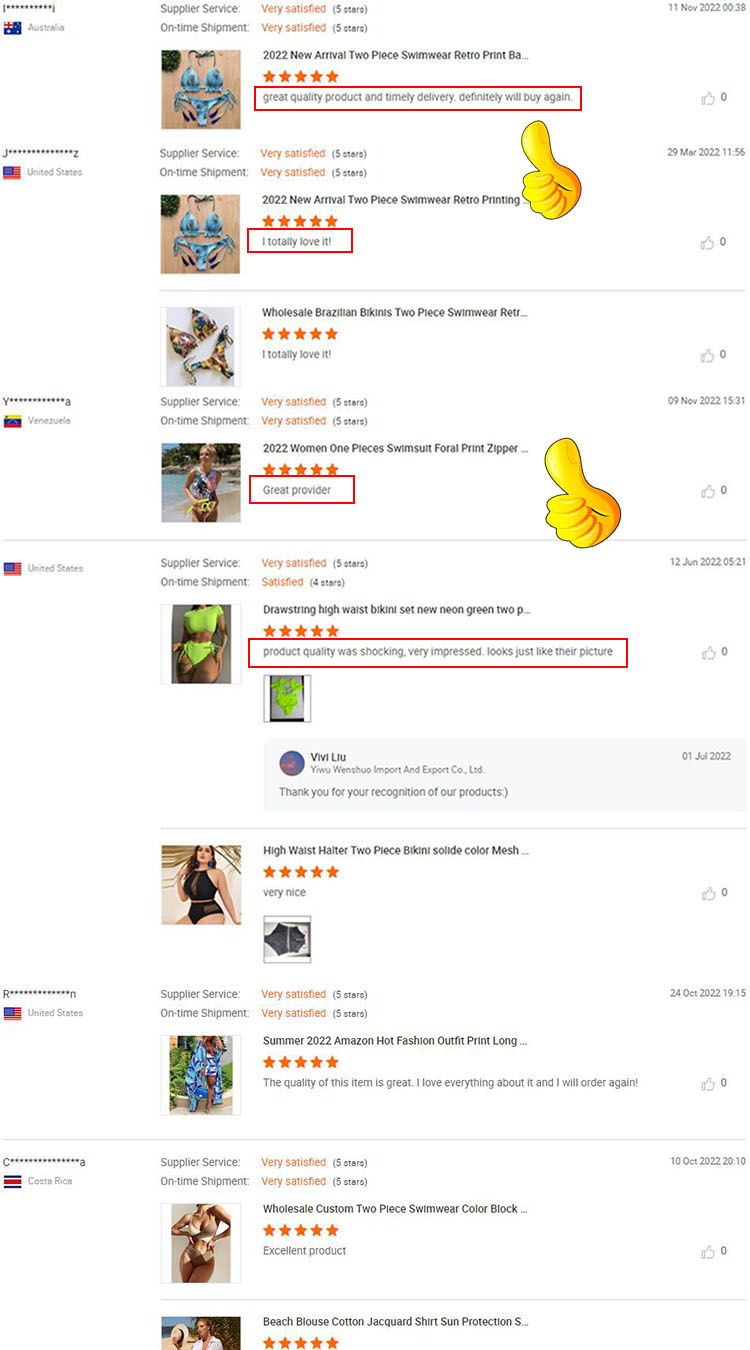Like the 'great quality product and timely delivery' review
Screen dimensions: 750x1350
tap(708, 98)
